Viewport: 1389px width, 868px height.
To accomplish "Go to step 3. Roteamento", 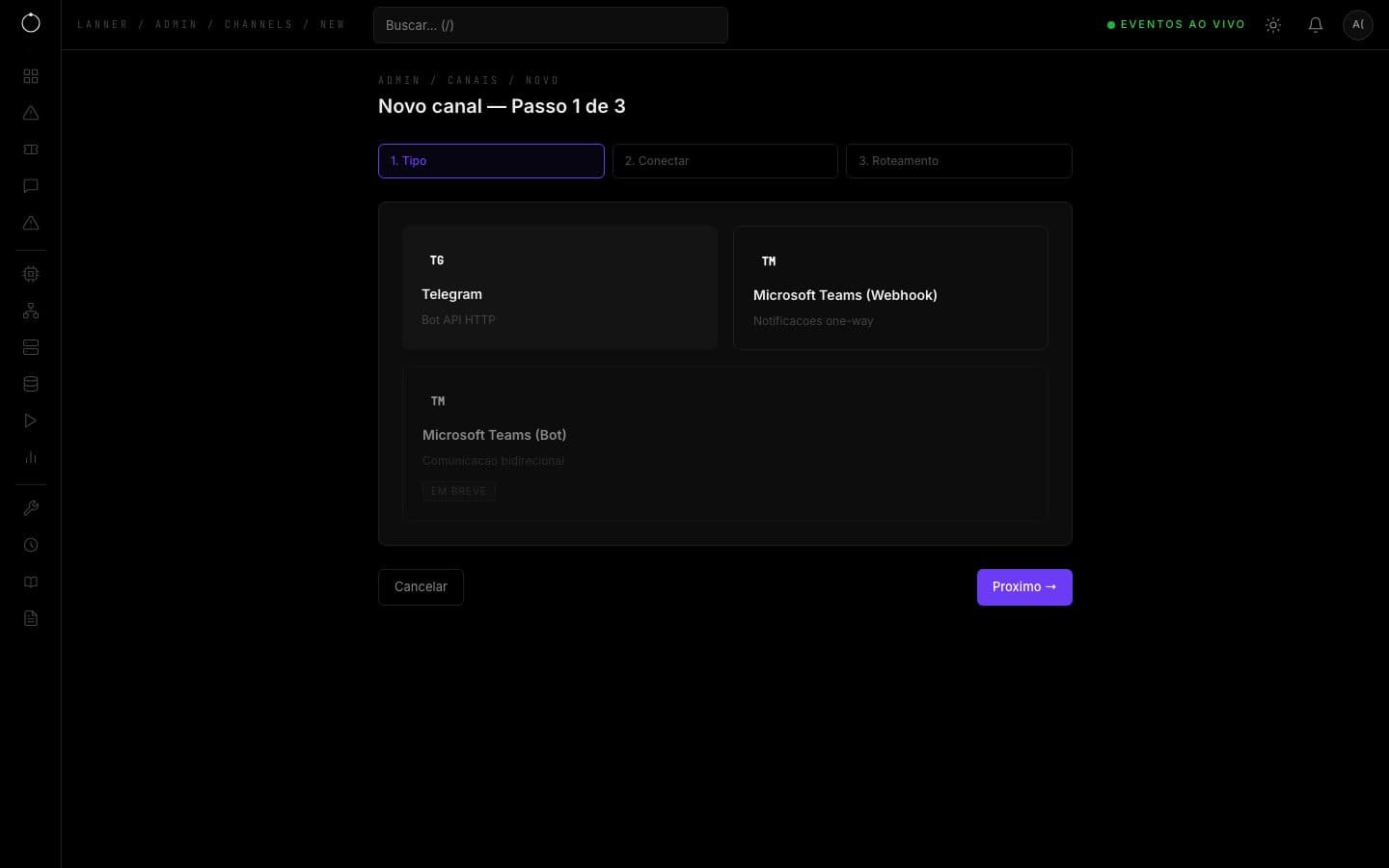I will click(959, 161).
